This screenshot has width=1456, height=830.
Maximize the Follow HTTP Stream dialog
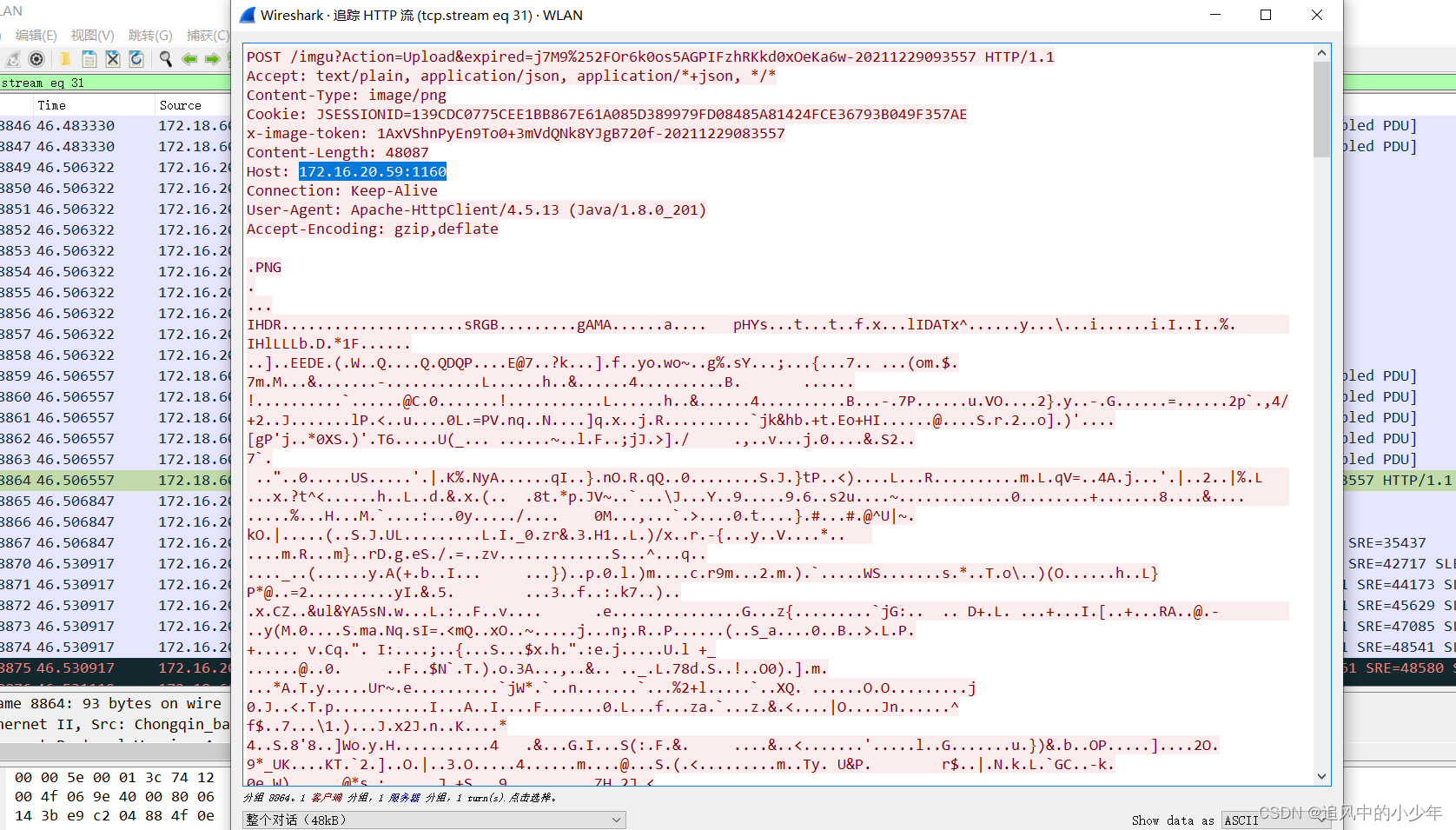pos(1266,15)
